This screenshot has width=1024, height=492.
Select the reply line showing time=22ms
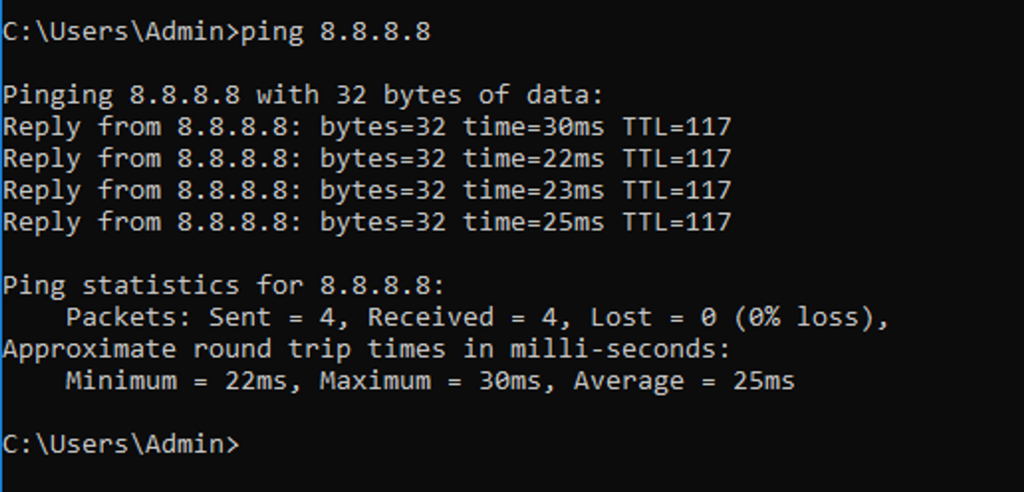click(366, 159)
